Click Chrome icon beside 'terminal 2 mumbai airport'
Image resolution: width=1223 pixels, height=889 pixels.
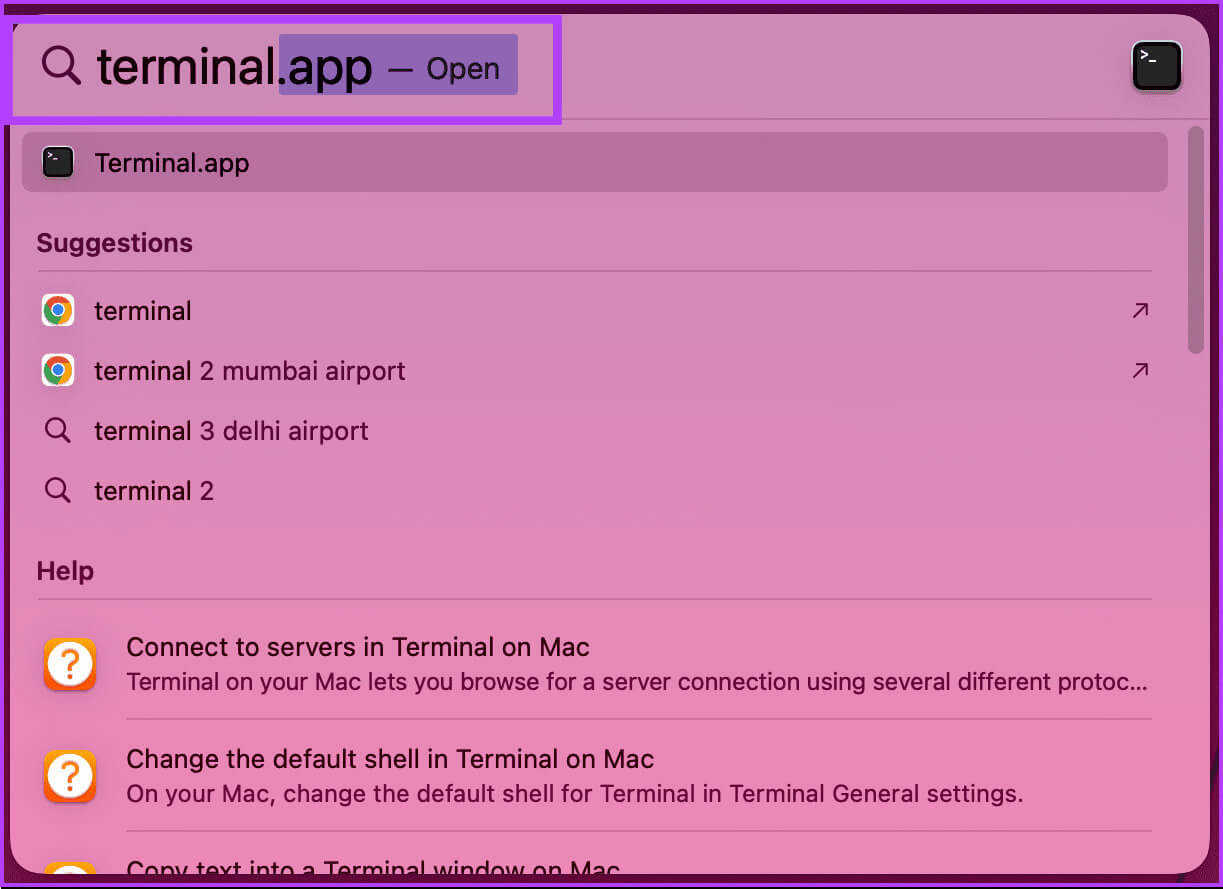pyautogui.click(x=58, y=371)
